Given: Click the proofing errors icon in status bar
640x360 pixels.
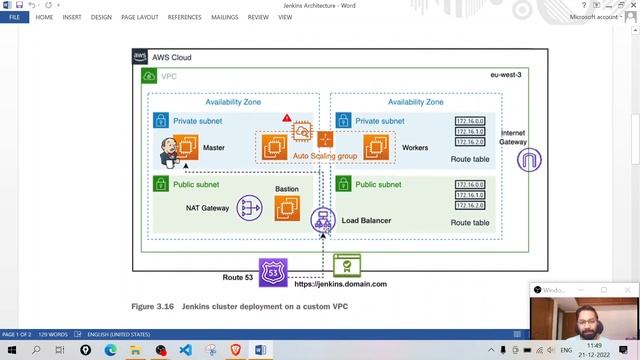Looking at the screenshot, I should pyautogui.click(x=78, y=334).
